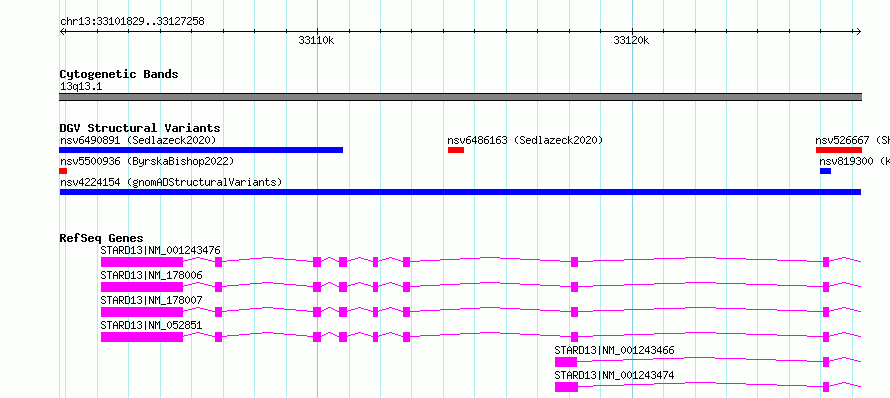This screenshot has width=890, height=398.
Task: Open the STARD13|NM_052851 transcript label
Action: pyautogui.click(x=152, y=325)
